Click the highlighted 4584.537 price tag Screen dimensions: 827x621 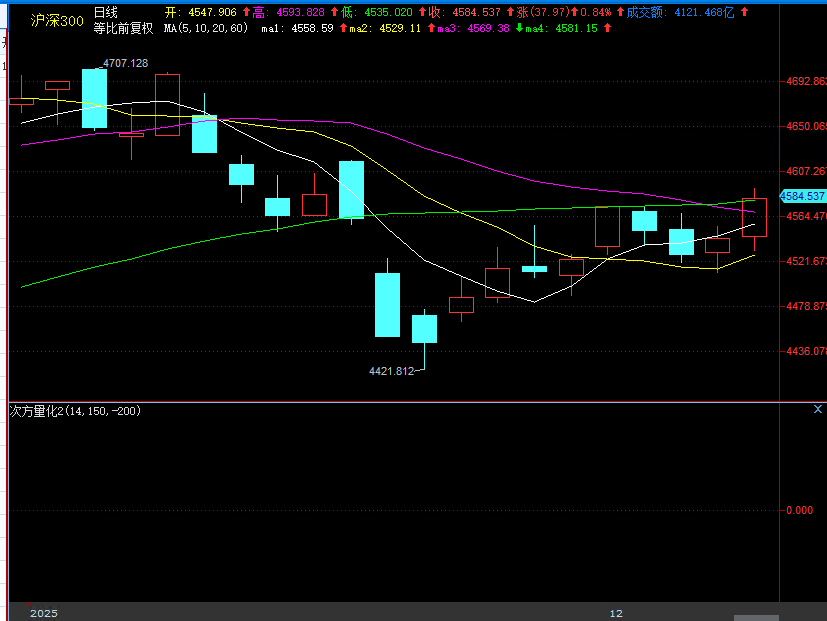pyautogui.click(x=803, y=196)
